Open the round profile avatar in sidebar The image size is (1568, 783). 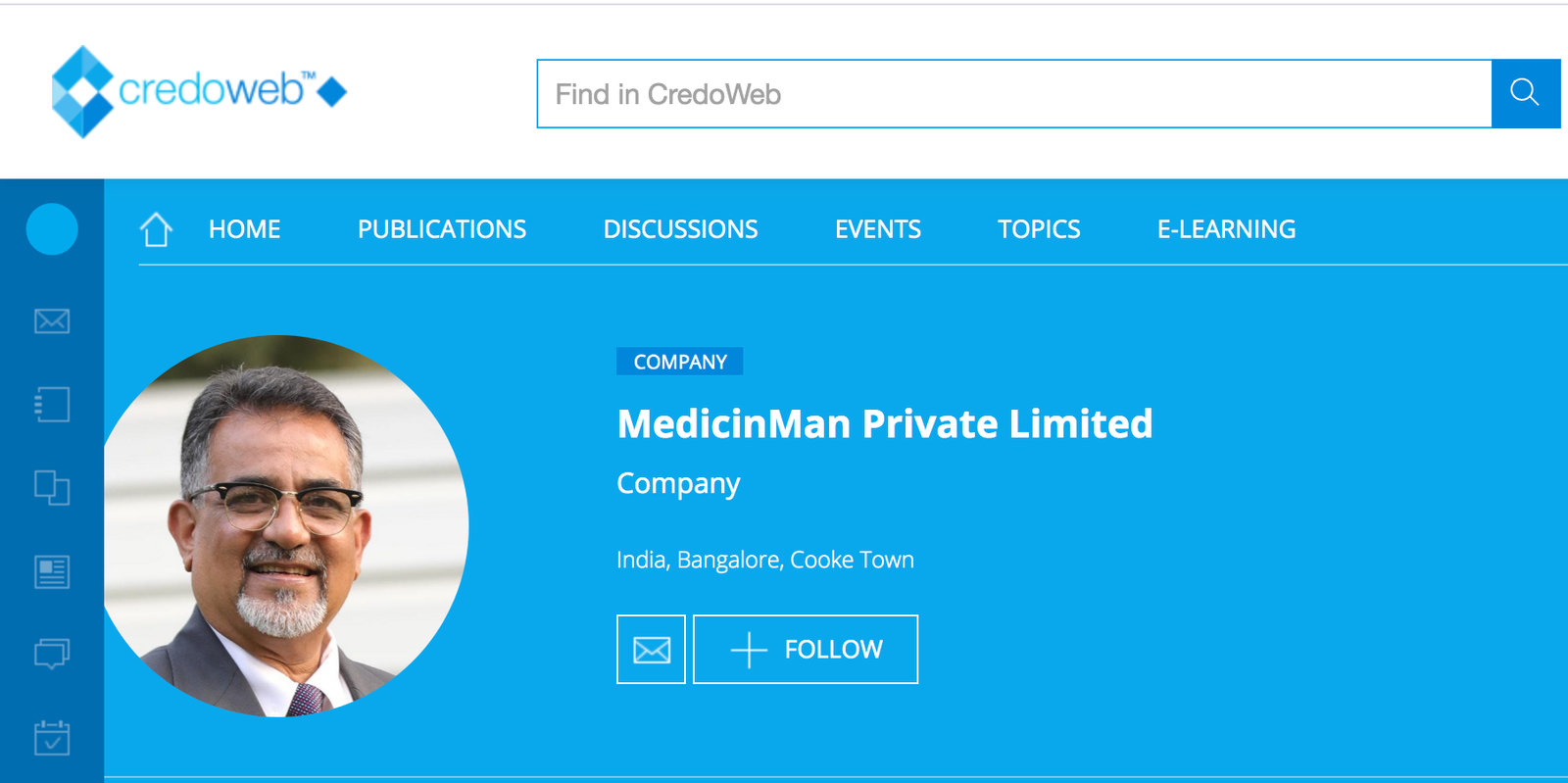[x=52, y=229]
